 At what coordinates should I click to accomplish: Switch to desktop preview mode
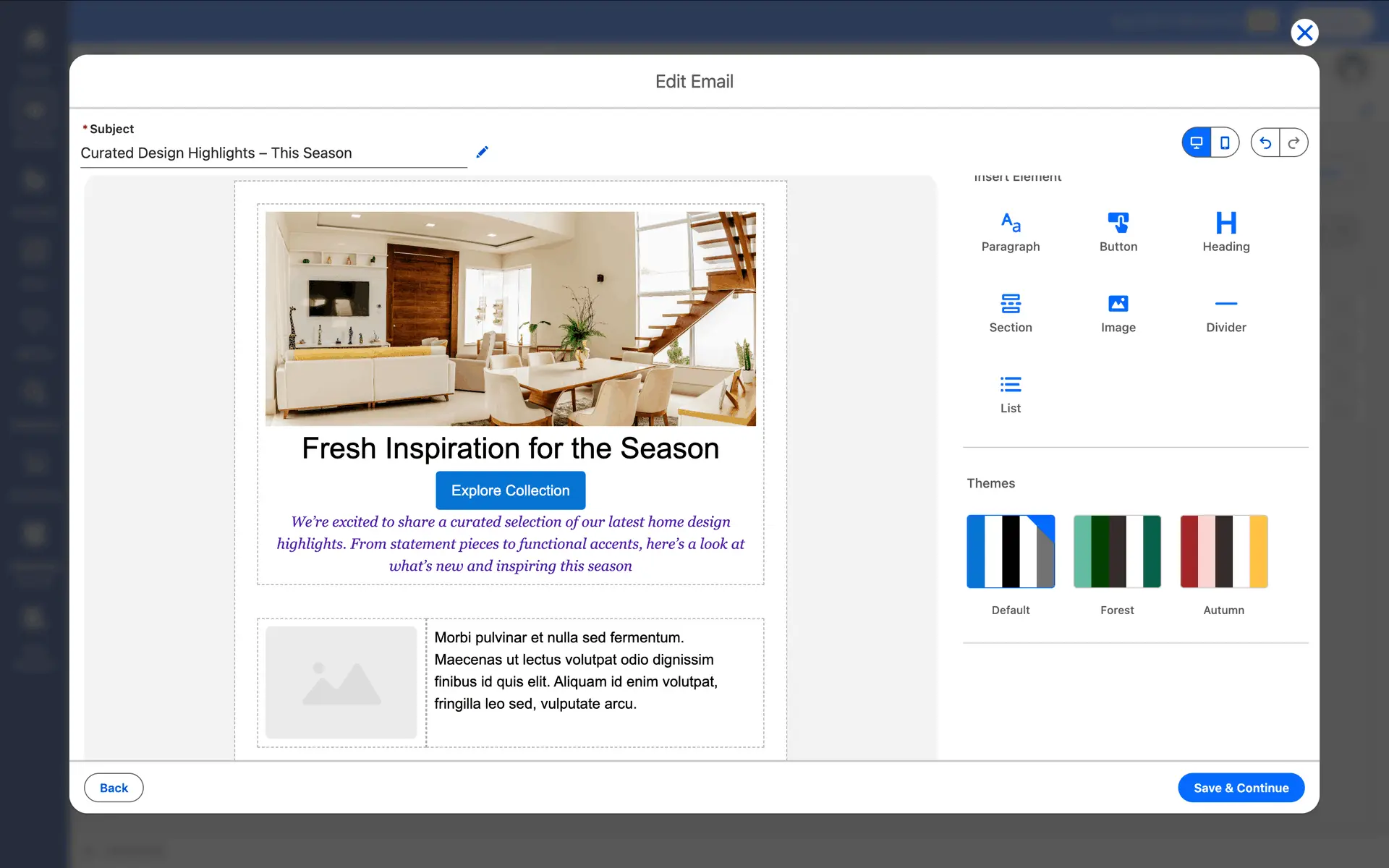pyautogui.click(x=1197, y=142)
